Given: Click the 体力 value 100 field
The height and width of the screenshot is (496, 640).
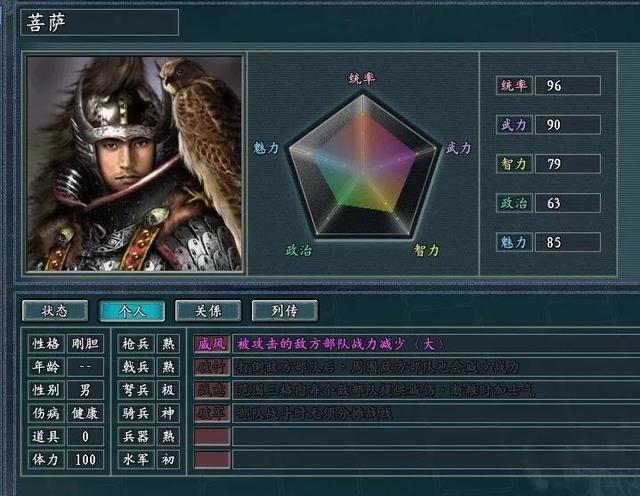Looking at the screenshot, I should (x=85, y=460).
